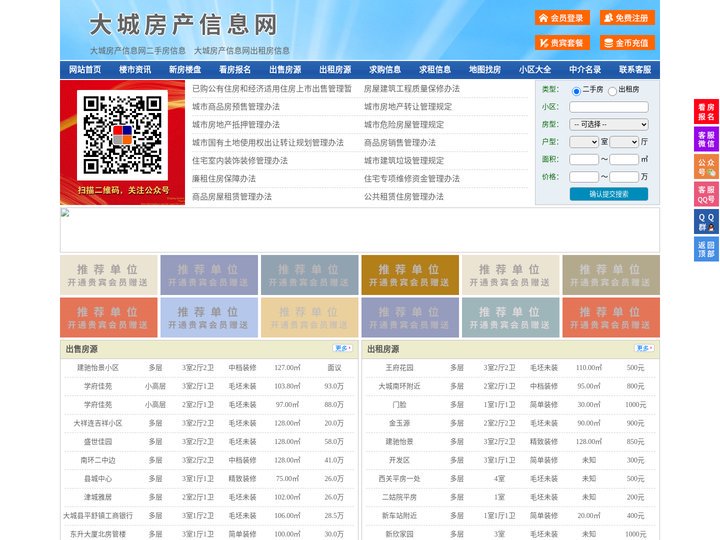The width and height of the screenshot is (720, 540).
Task: Open 城市商品房预售管理办法 article link
Action: point(236,107)
